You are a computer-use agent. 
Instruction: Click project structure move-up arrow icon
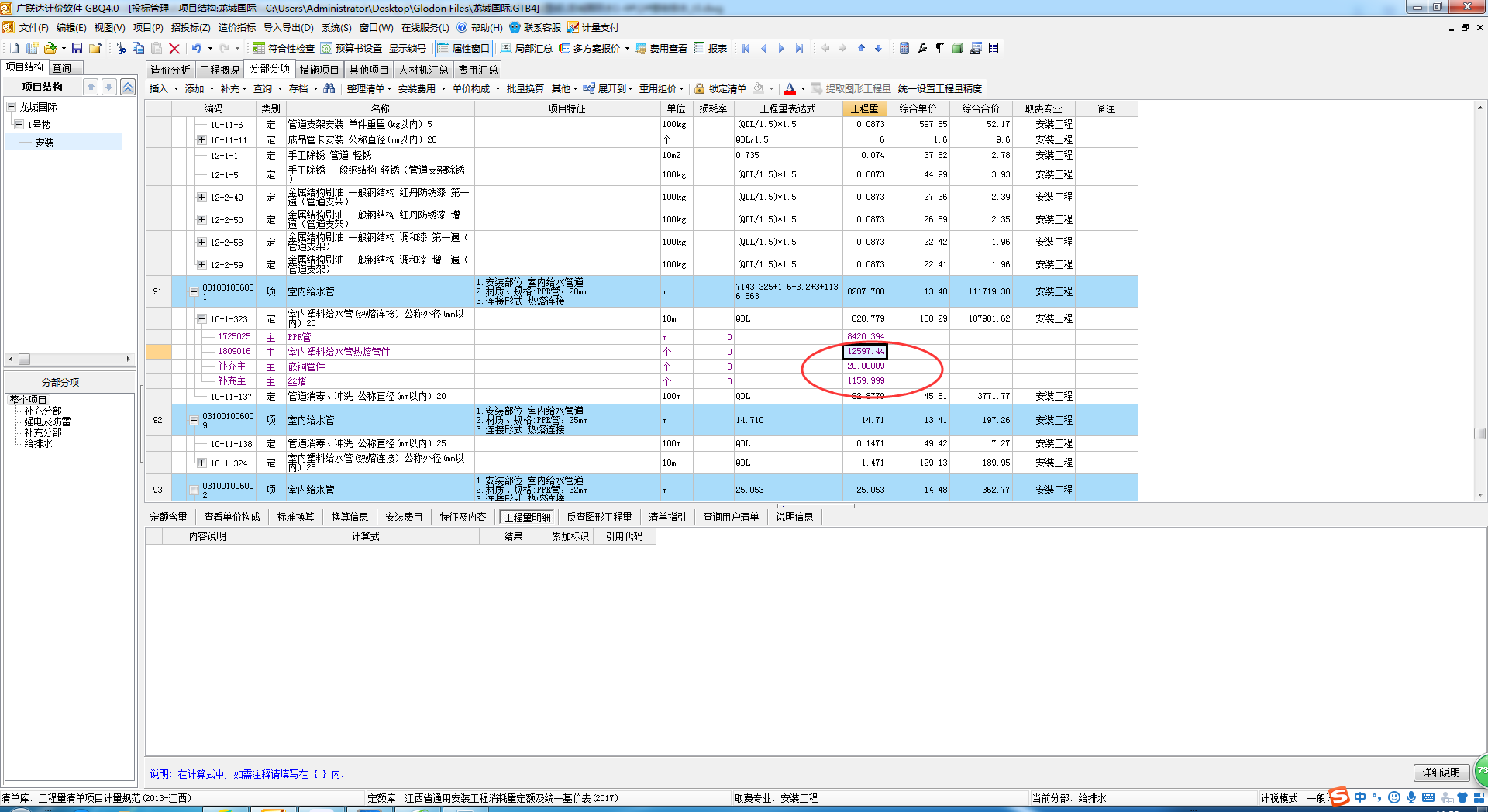point(91,87)
